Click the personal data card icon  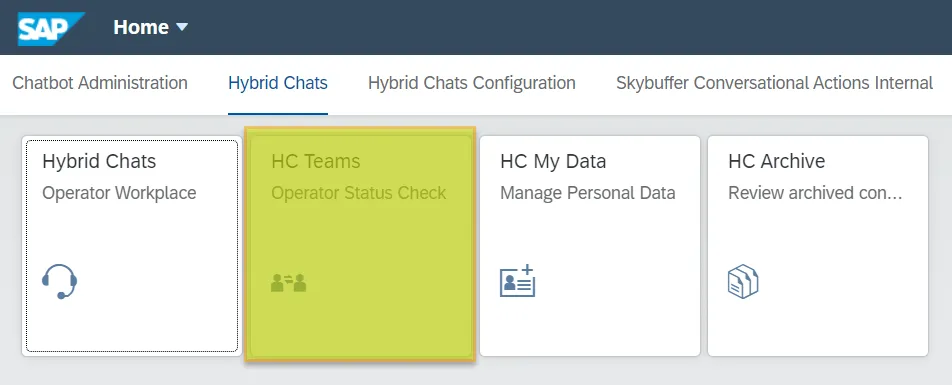[517, 281]
